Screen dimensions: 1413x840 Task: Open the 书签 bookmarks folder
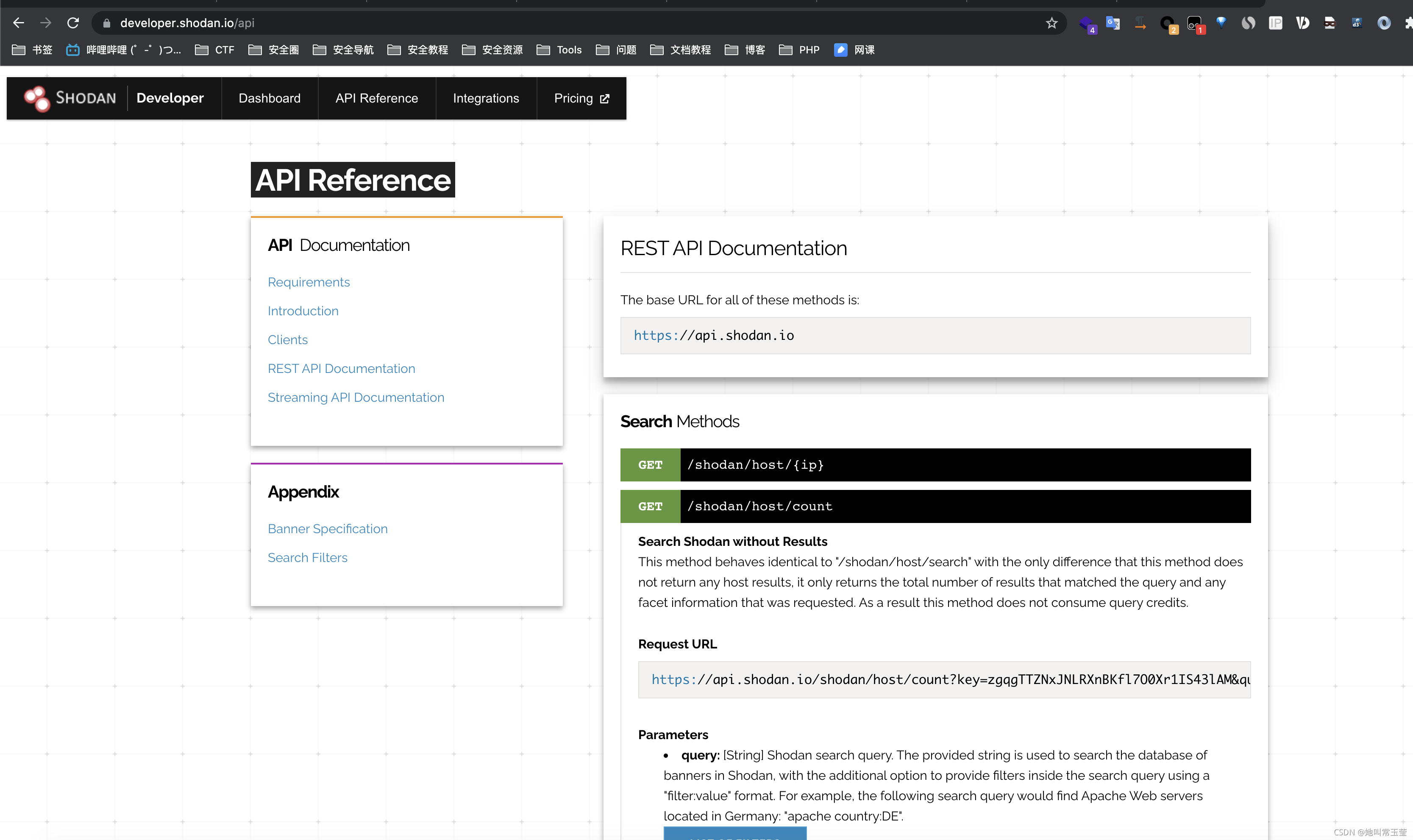(32, 50)
